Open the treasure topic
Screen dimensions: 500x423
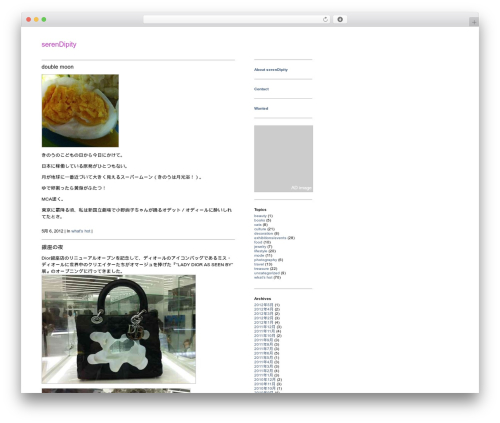261,268
